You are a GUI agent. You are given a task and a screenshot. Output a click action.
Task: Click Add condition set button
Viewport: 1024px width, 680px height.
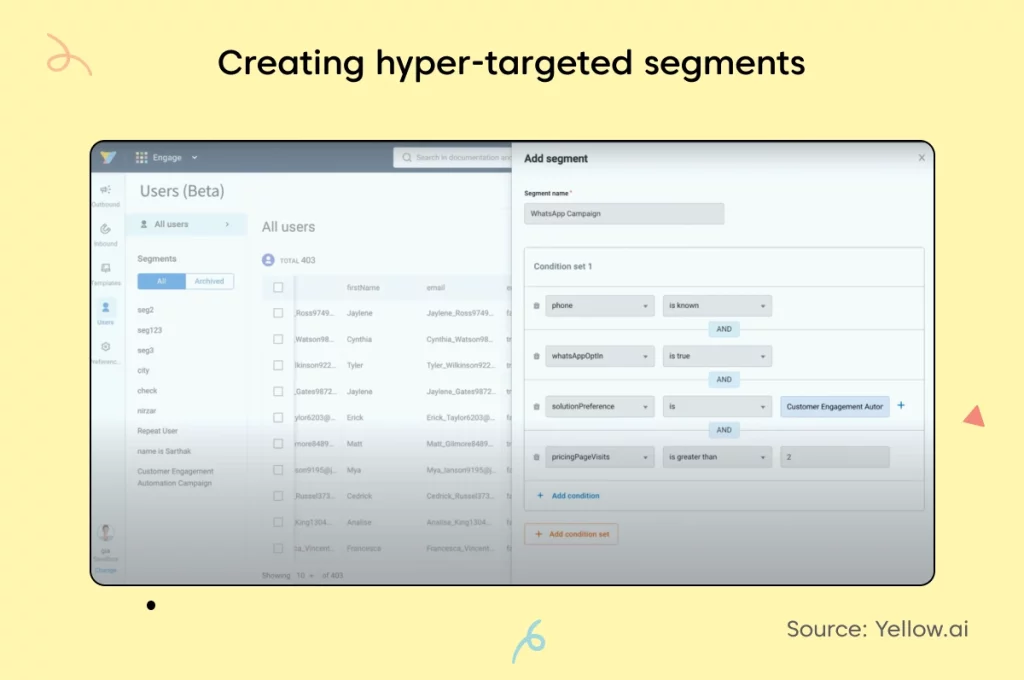(x=571, y=534)
